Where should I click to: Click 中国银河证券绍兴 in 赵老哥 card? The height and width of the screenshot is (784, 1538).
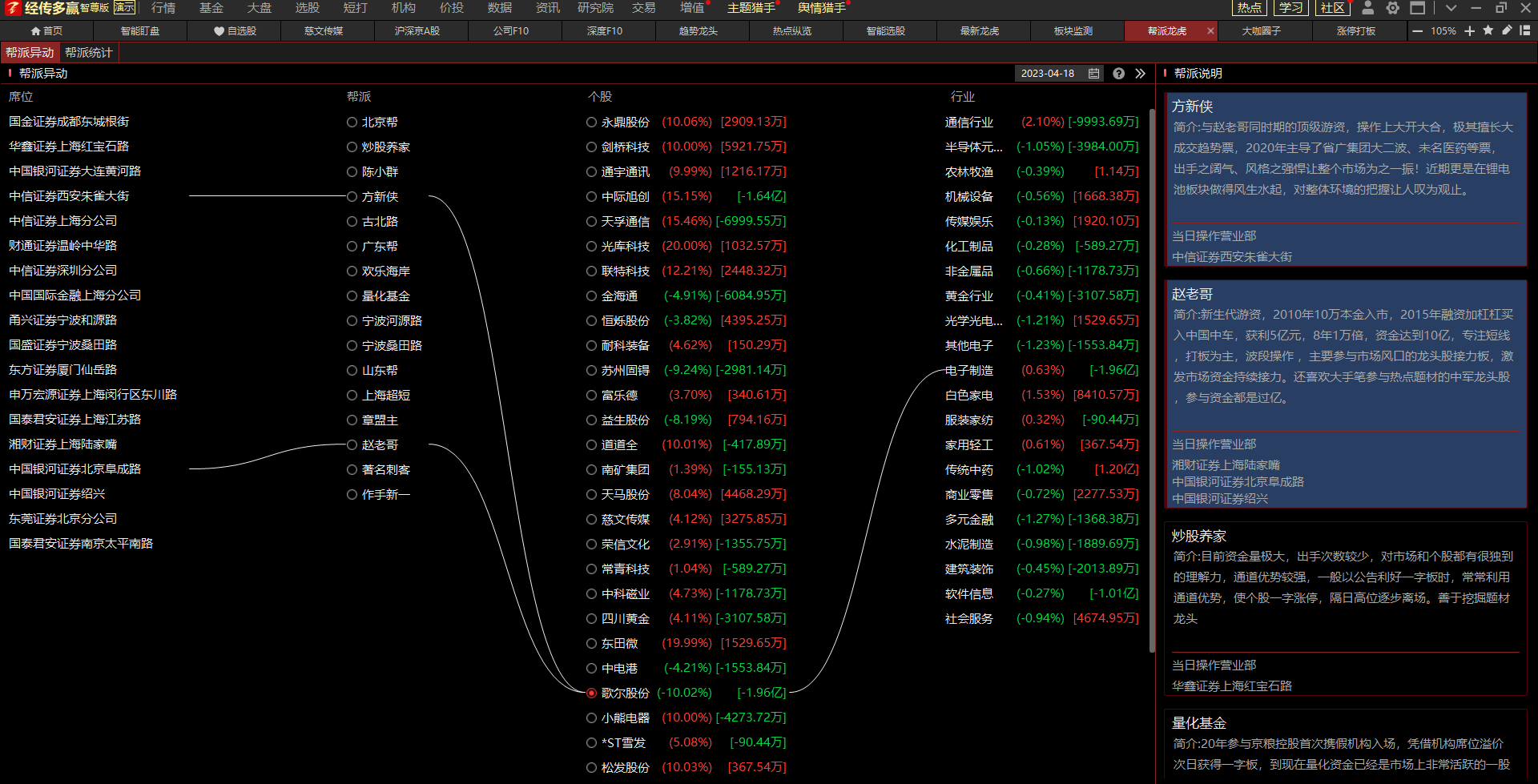click(1220, 499)
